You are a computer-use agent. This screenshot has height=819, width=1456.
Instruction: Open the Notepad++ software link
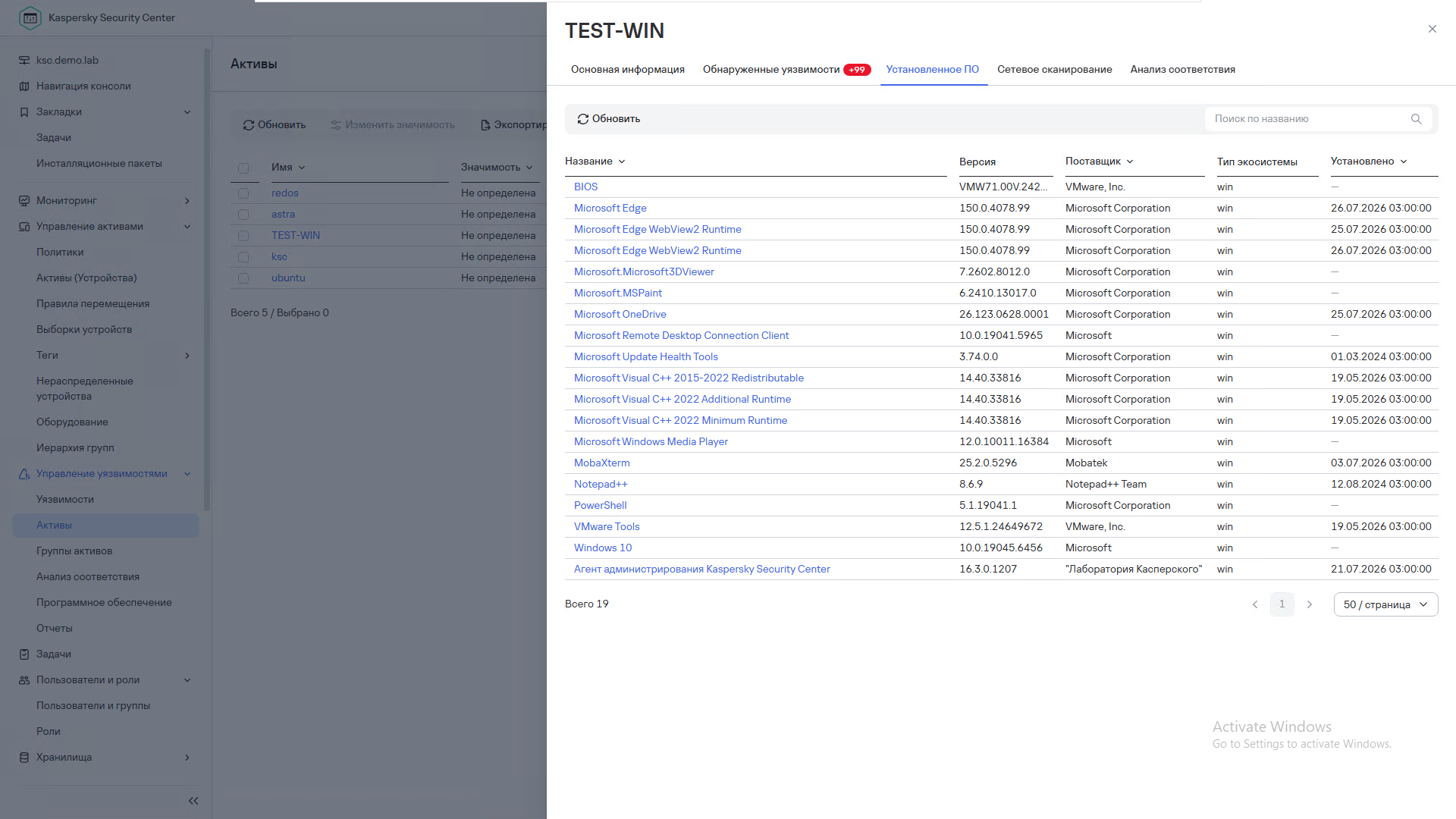point(601,484)
